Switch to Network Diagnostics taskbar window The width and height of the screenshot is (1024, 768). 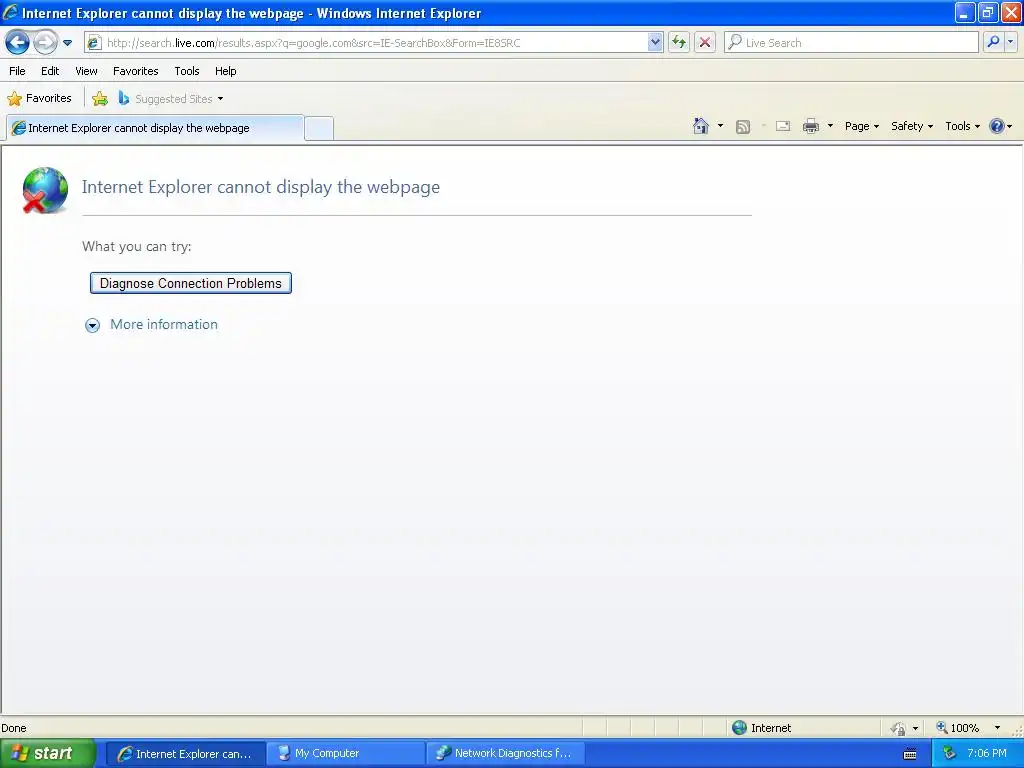[505, 754]
